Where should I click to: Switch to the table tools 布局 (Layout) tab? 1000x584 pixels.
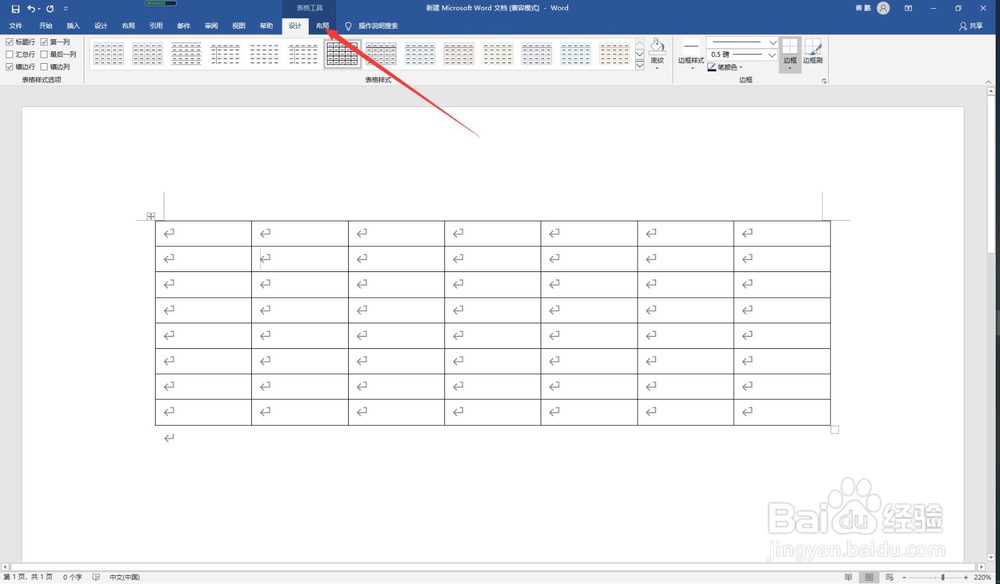(x=322, y=26)
